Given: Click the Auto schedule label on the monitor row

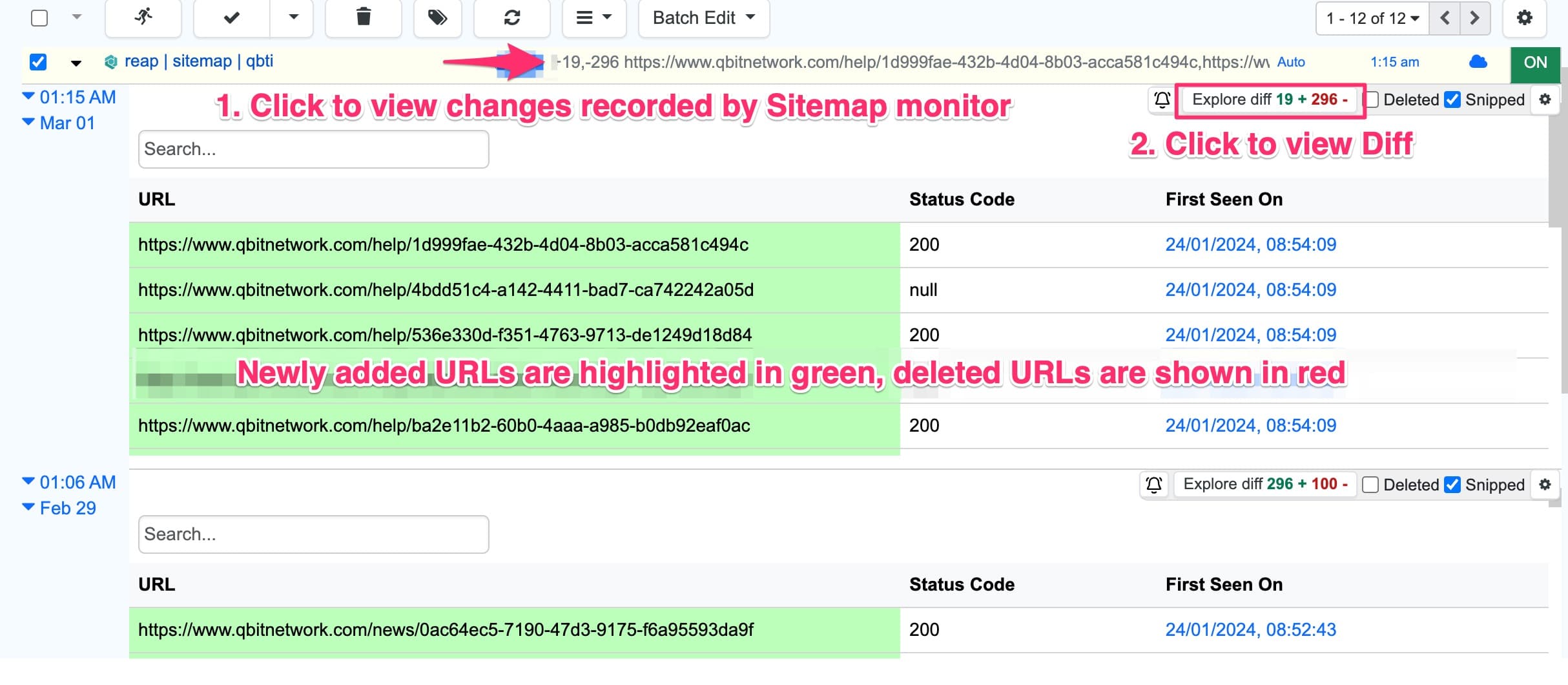Looking at the screenshot, I should [1290, 62].
